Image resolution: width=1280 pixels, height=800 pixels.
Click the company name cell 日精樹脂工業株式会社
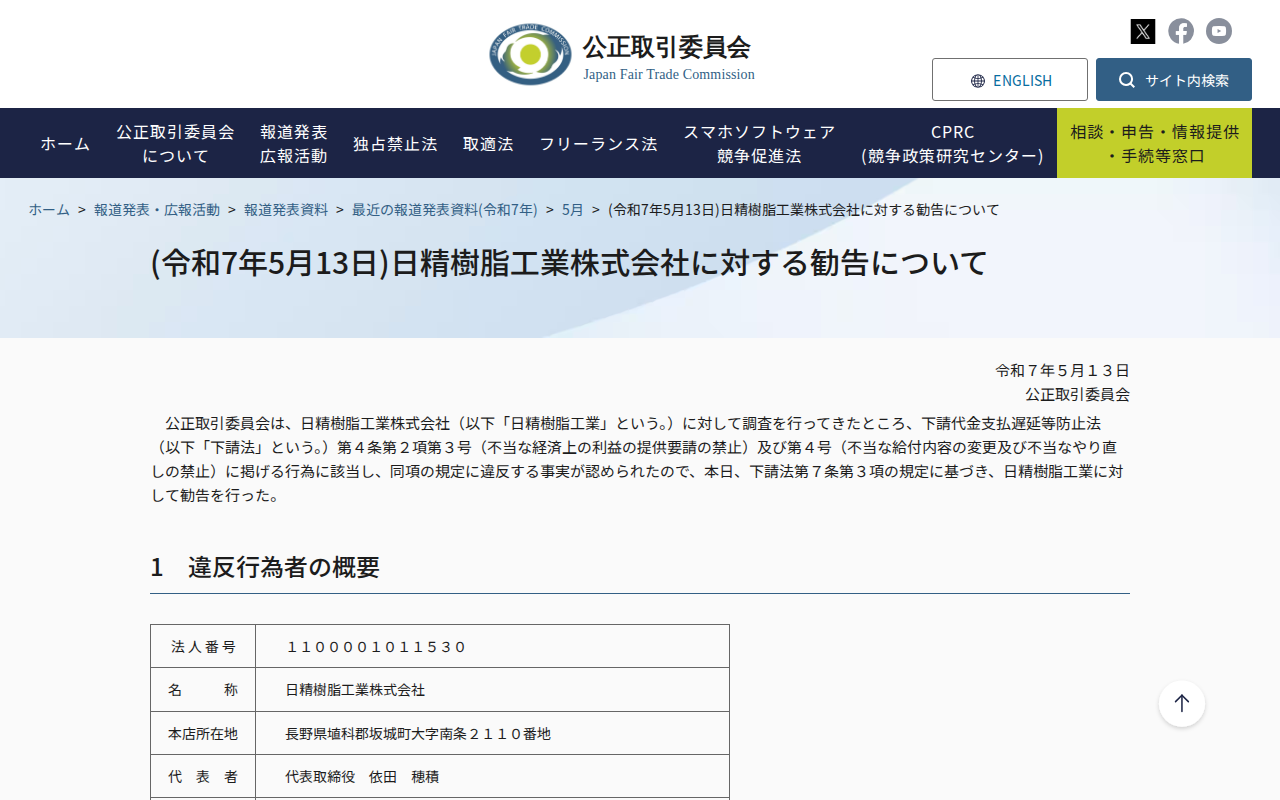(492, 690)
